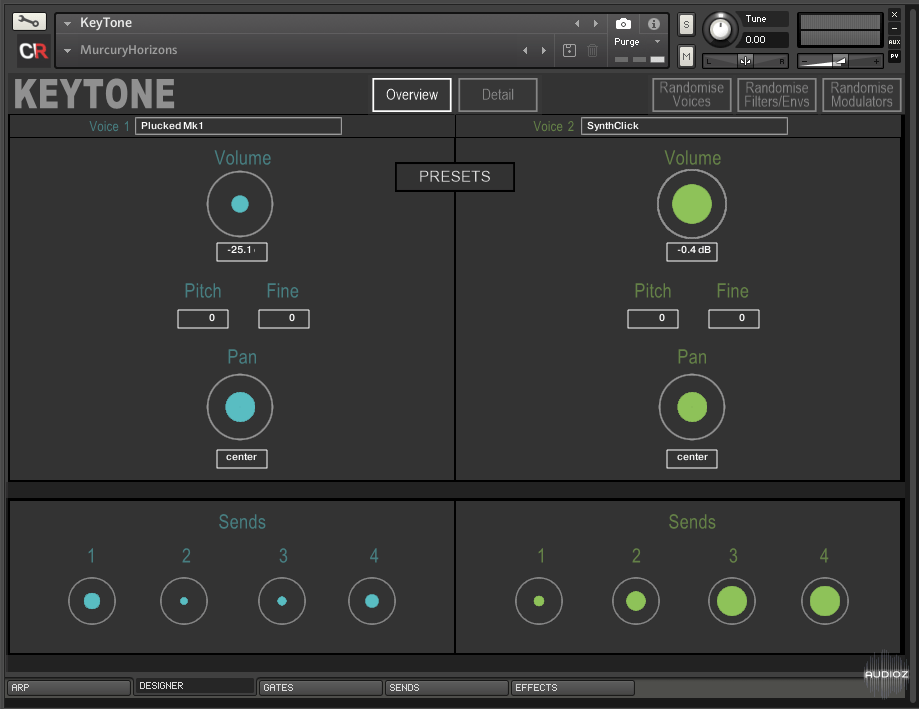Open the Purge dropdown menu
The width and height of the screenshot is (919, 709).
tap(638, 42)
